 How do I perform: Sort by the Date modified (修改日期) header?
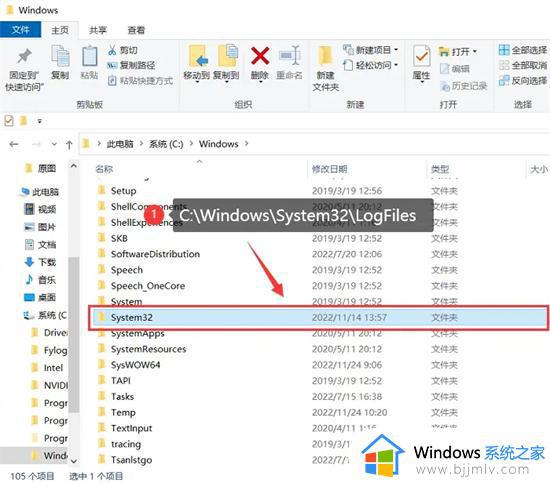click(329, 169)
